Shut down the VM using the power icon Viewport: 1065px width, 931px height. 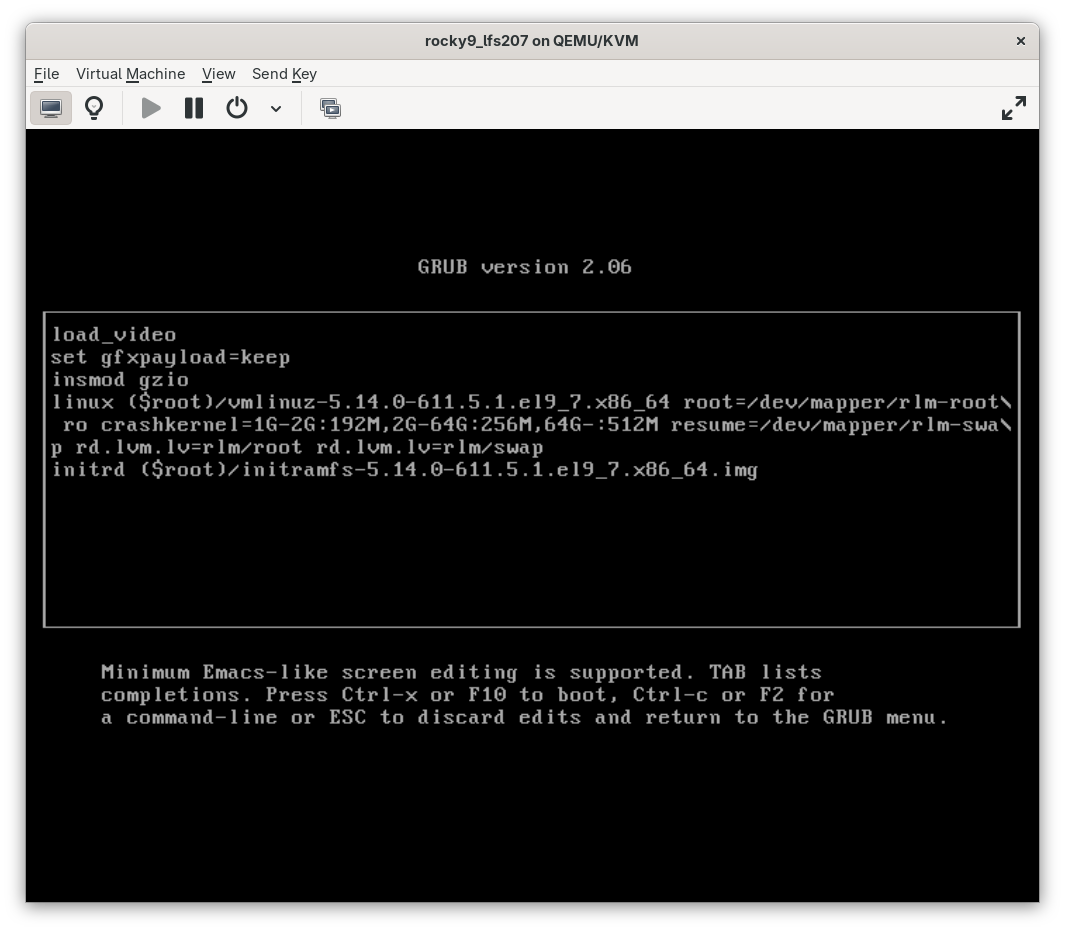(x=236, y=107)
